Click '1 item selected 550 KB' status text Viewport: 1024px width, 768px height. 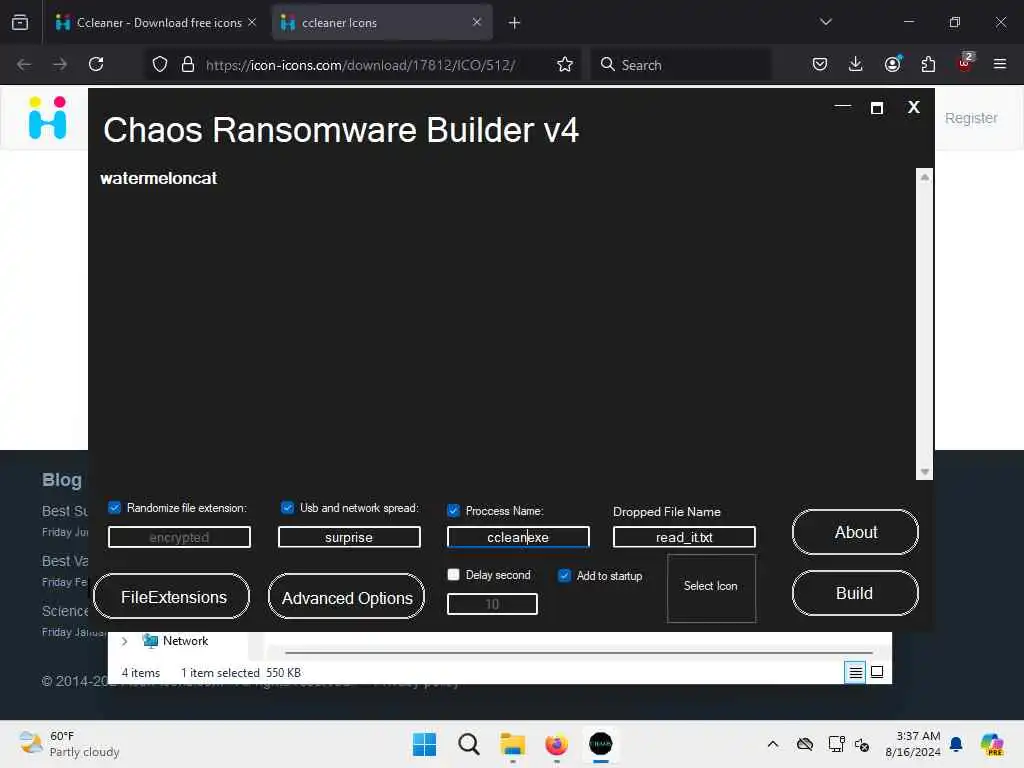pos(241,673)
